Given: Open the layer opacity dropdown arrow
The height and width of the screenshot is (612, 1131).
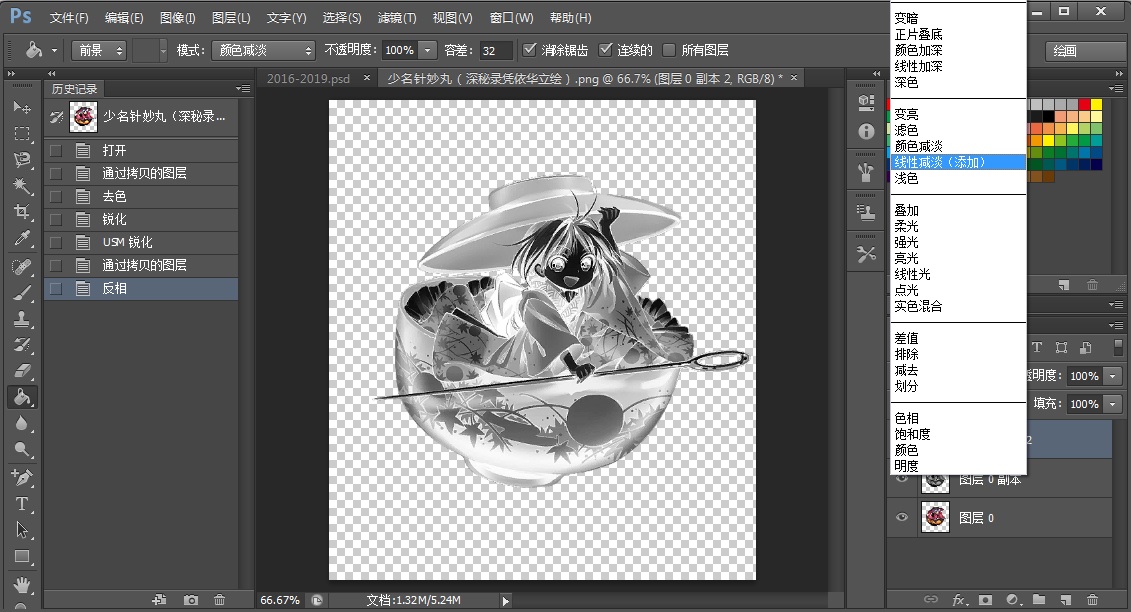Looking at the screenshot, I should pyautogui.click(x=1112, y=376).
